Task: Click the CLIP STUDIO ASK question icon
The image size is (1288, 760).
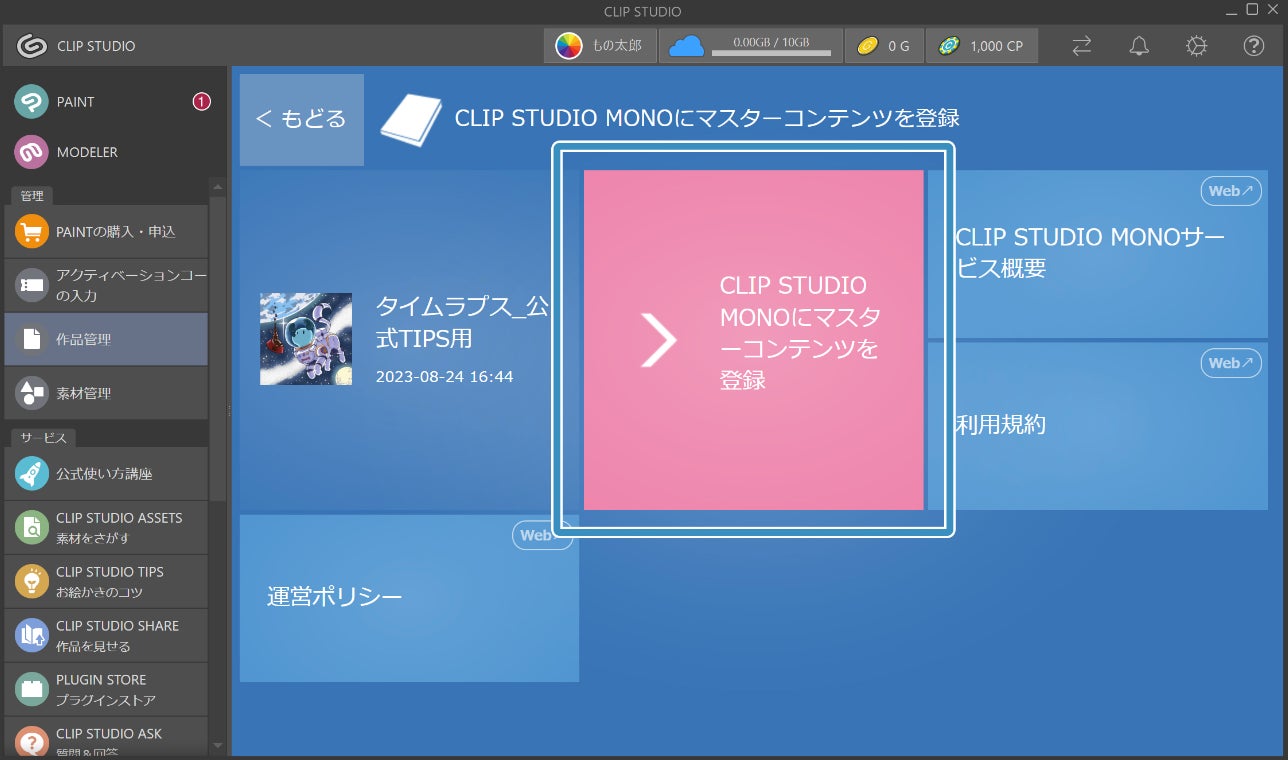Action: pos(32,741)
